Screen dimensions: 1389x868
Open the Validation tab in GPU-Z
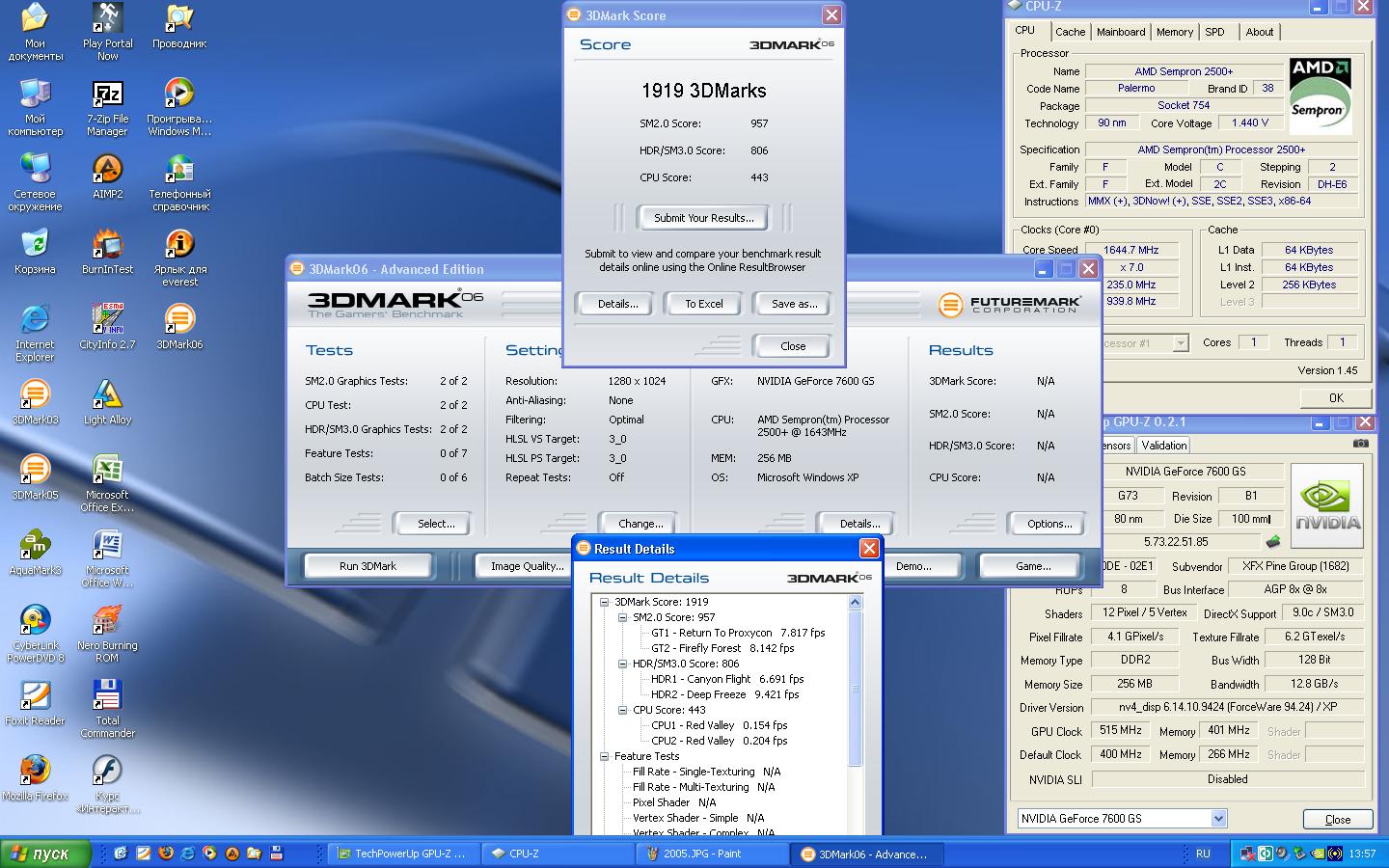pyautogui.click(x=1164, y=446)
